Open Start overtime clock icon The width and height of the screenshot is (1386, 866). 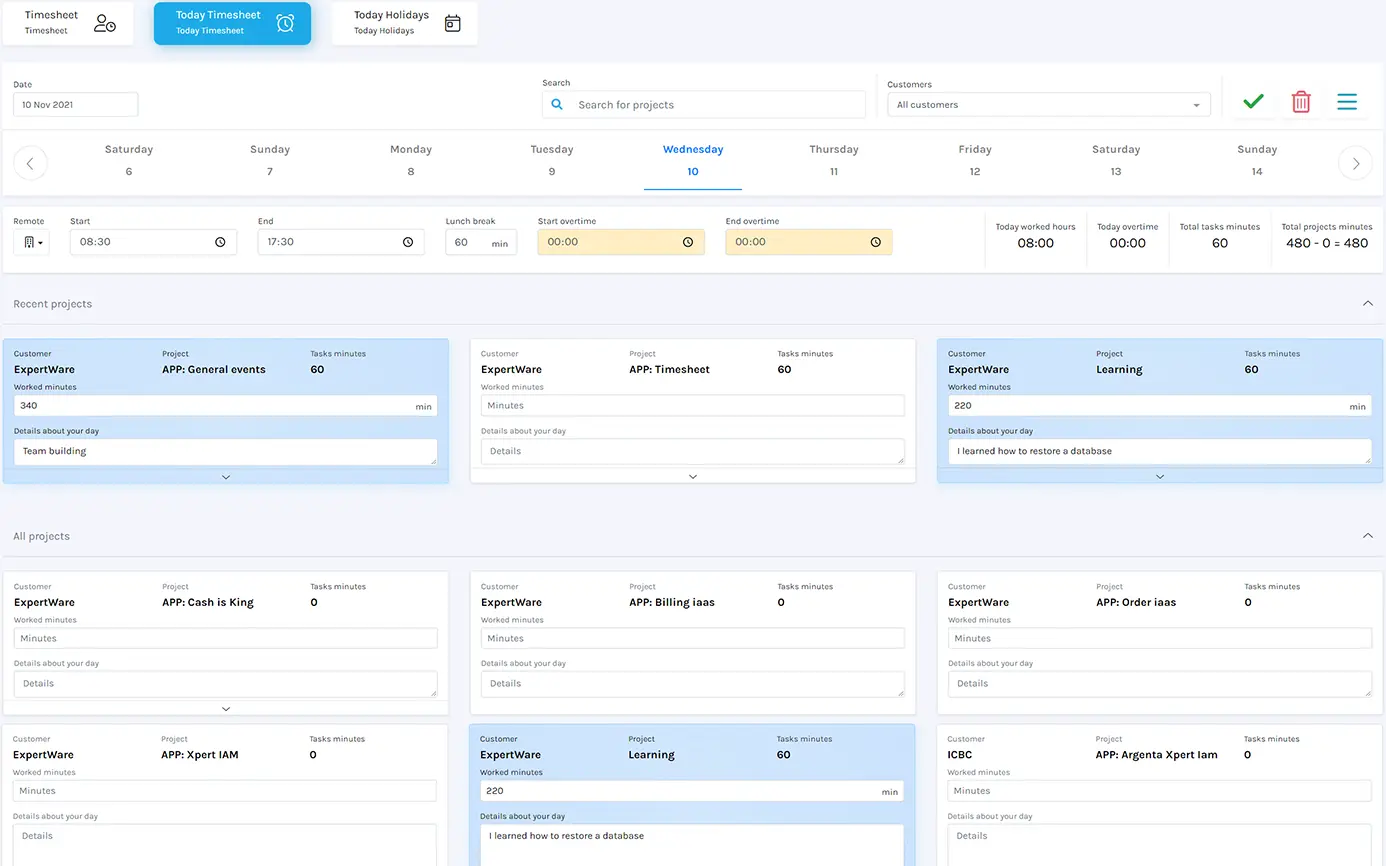[x=688, y=242]
